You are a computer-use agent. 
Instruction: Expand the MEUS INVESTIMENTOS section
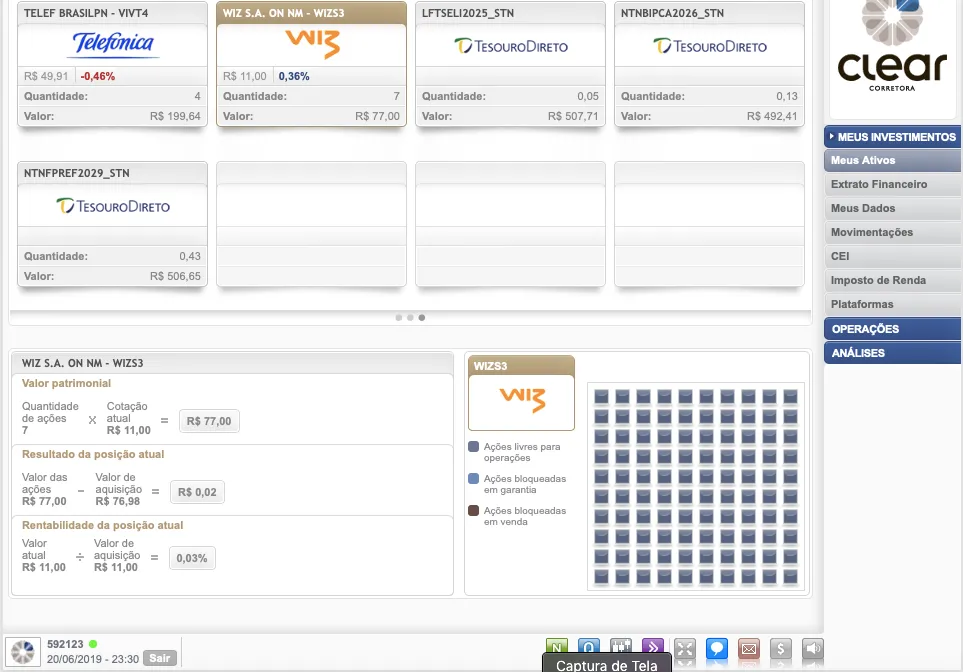tap(892, 137)
